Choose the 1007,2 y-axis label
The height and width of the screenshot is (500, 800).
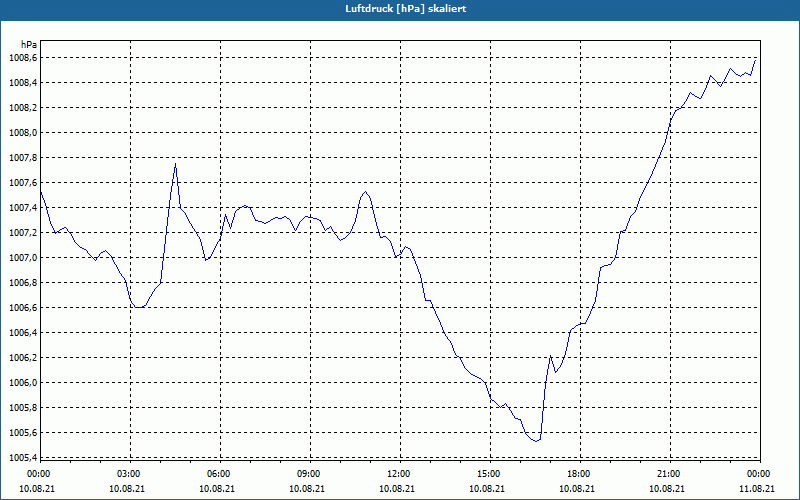coord(22,233)
